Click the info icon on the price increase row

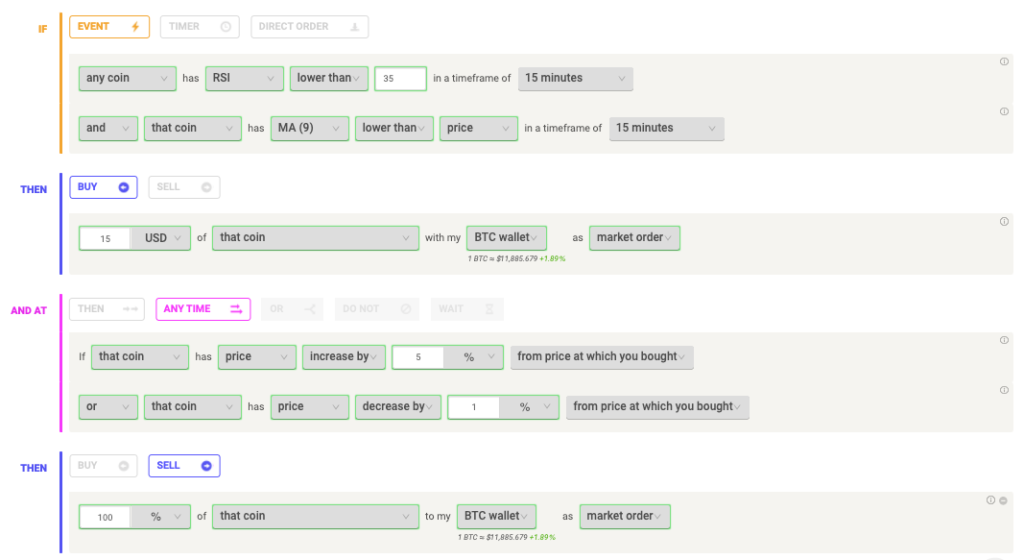pos(1003,340)
